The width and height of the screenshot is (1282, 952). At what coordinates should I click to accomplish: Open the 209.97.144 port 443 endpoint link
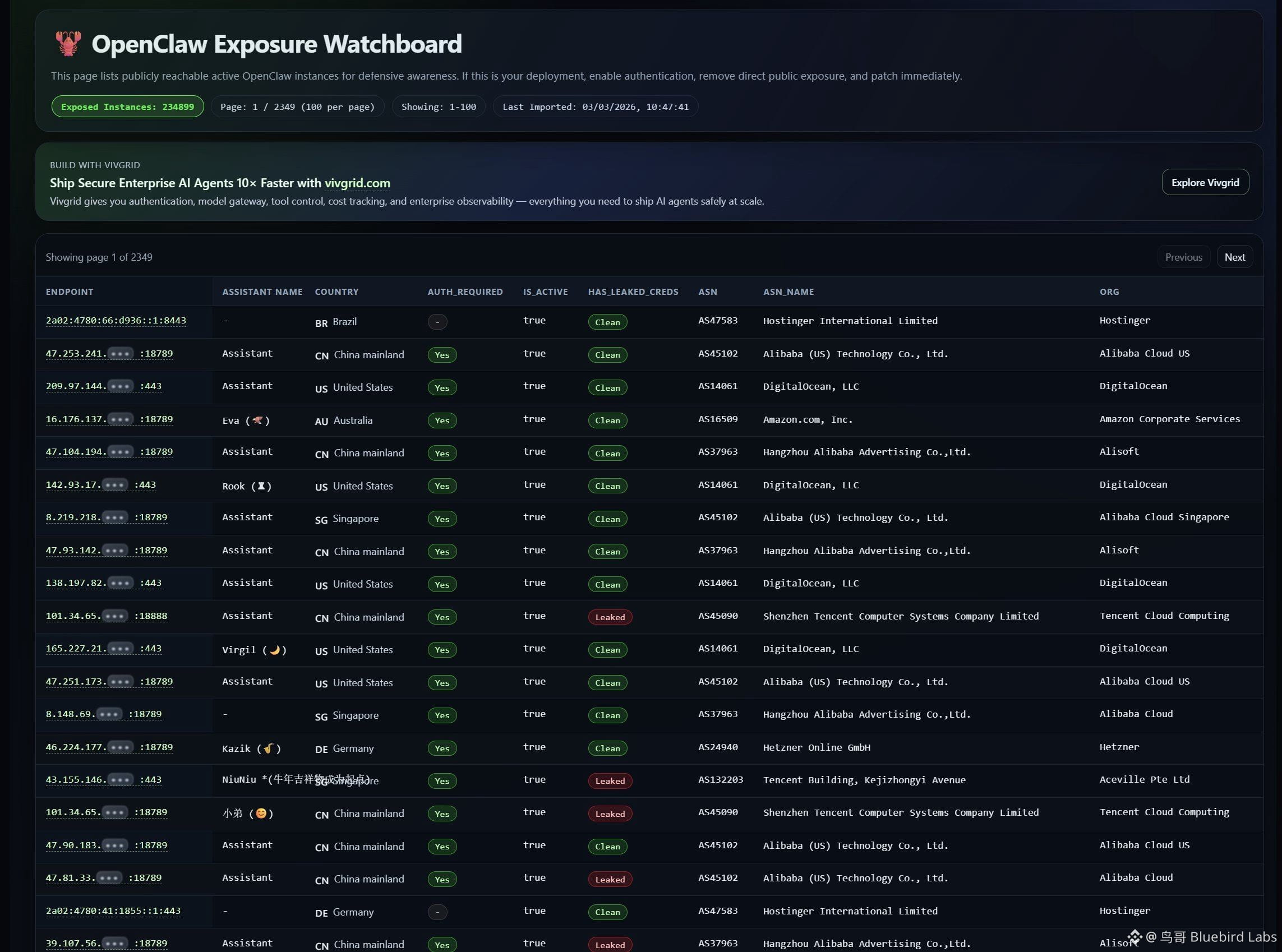[104, 386]
